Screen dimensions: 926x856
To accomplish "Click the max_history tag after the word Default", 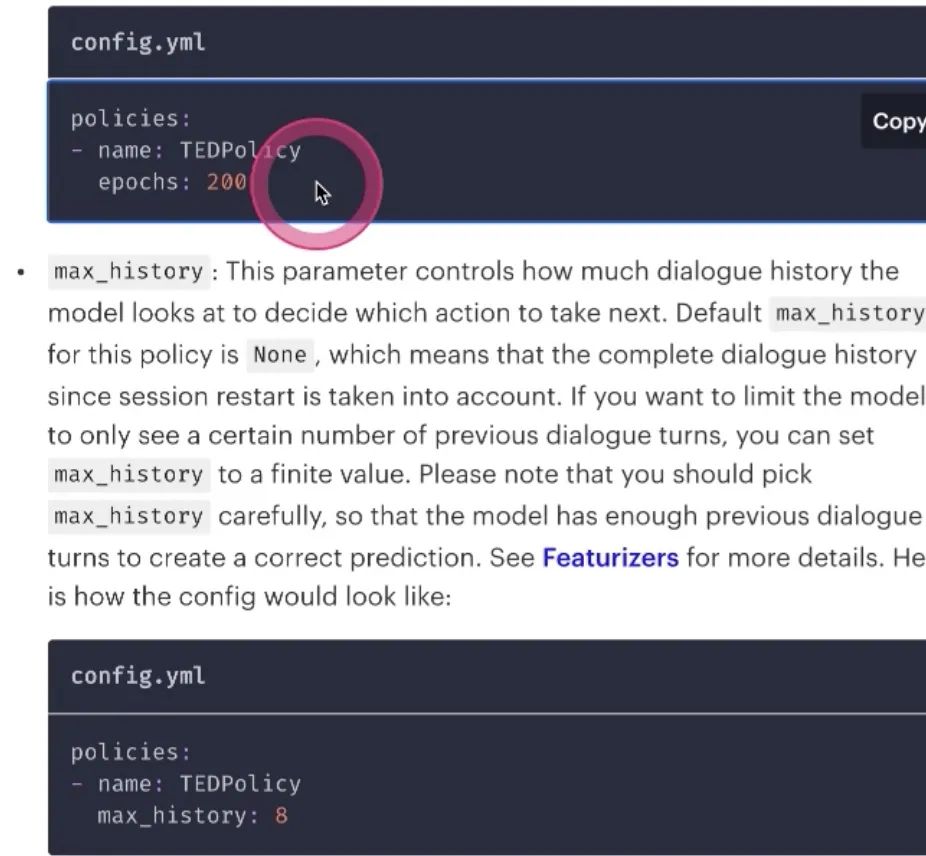I will pos(849,313).
